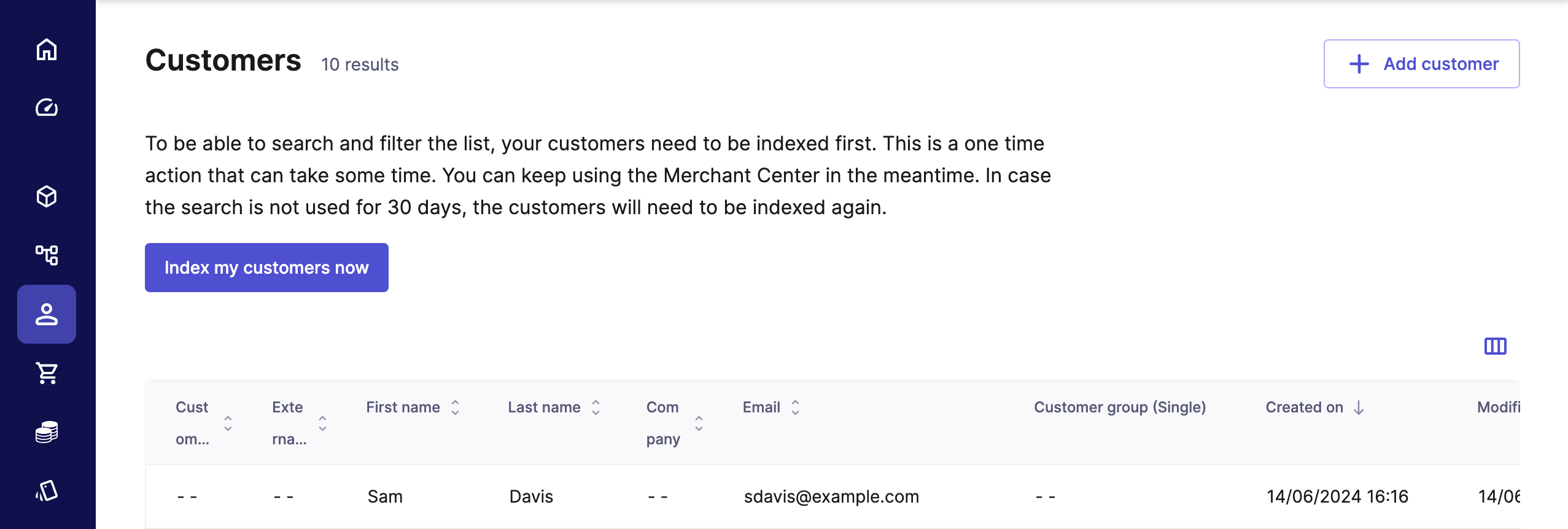The height and width of the screenshot is (529, 1568).
Task: Sort by the Last name column
Action: (596, 407)
